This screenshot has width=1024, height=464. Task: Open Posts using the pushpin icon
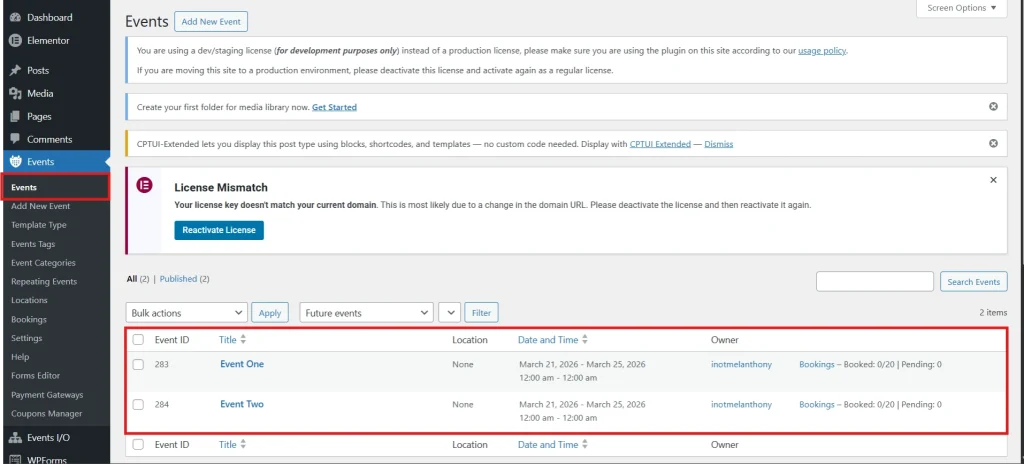point(16,71)
